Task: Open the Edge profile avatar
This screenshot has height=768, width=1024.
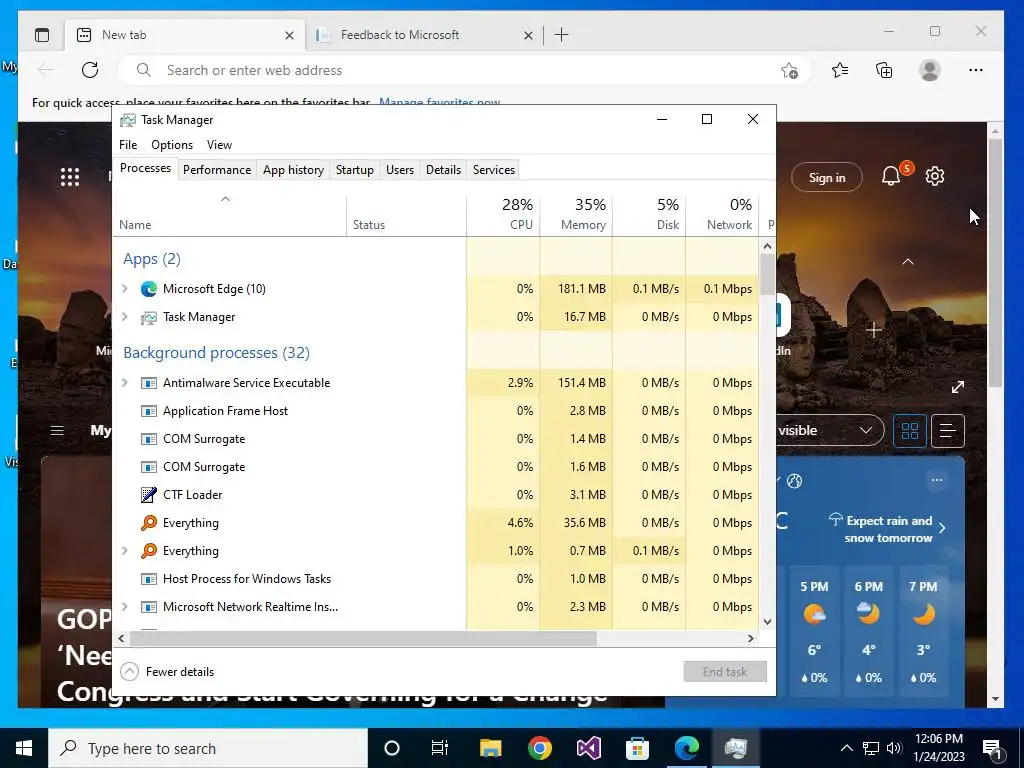Action: click(930, 71)
